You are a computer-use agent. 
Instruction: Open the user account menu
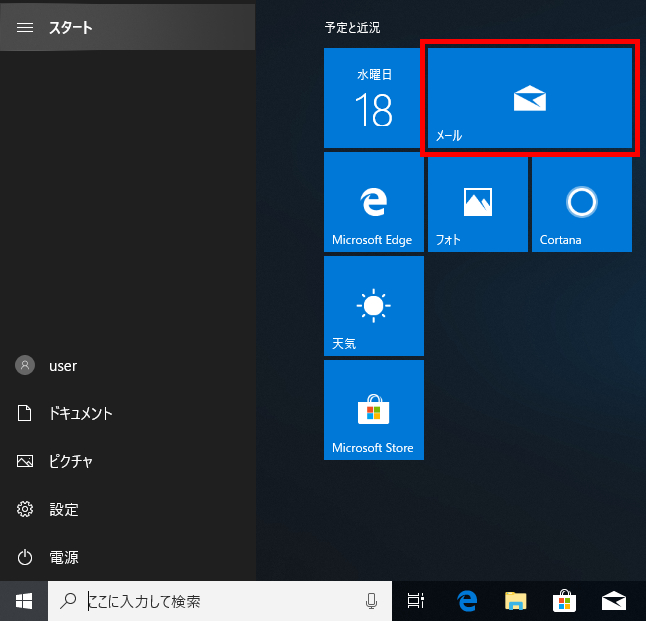click(128, 366)
